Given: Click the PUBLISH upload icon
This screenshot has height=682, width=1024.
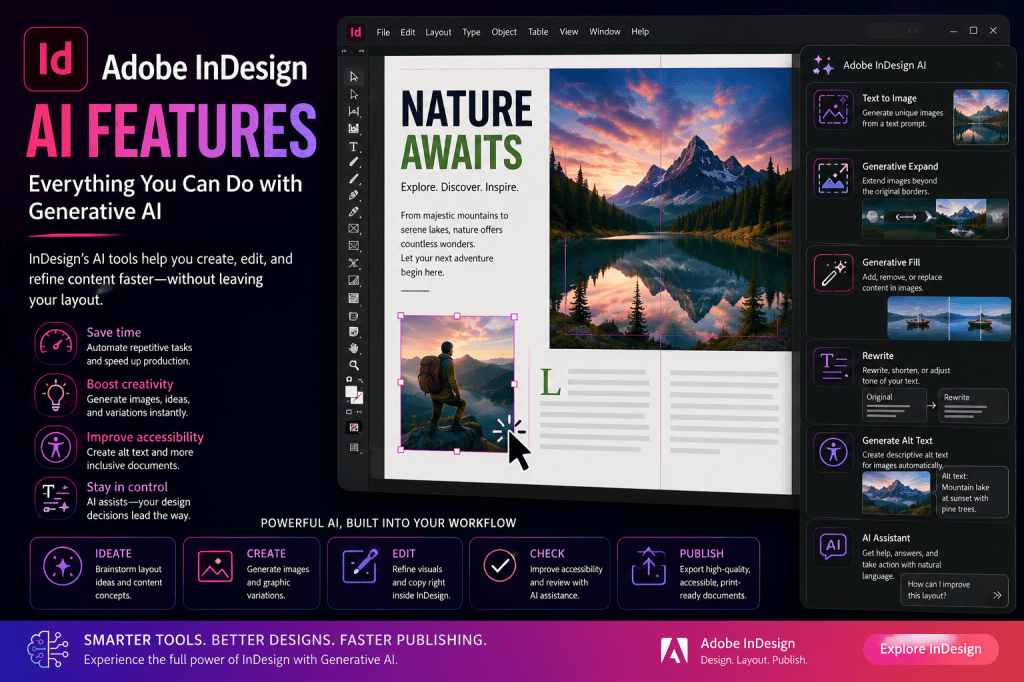Looking at the screenshot, I should (648, 566).
